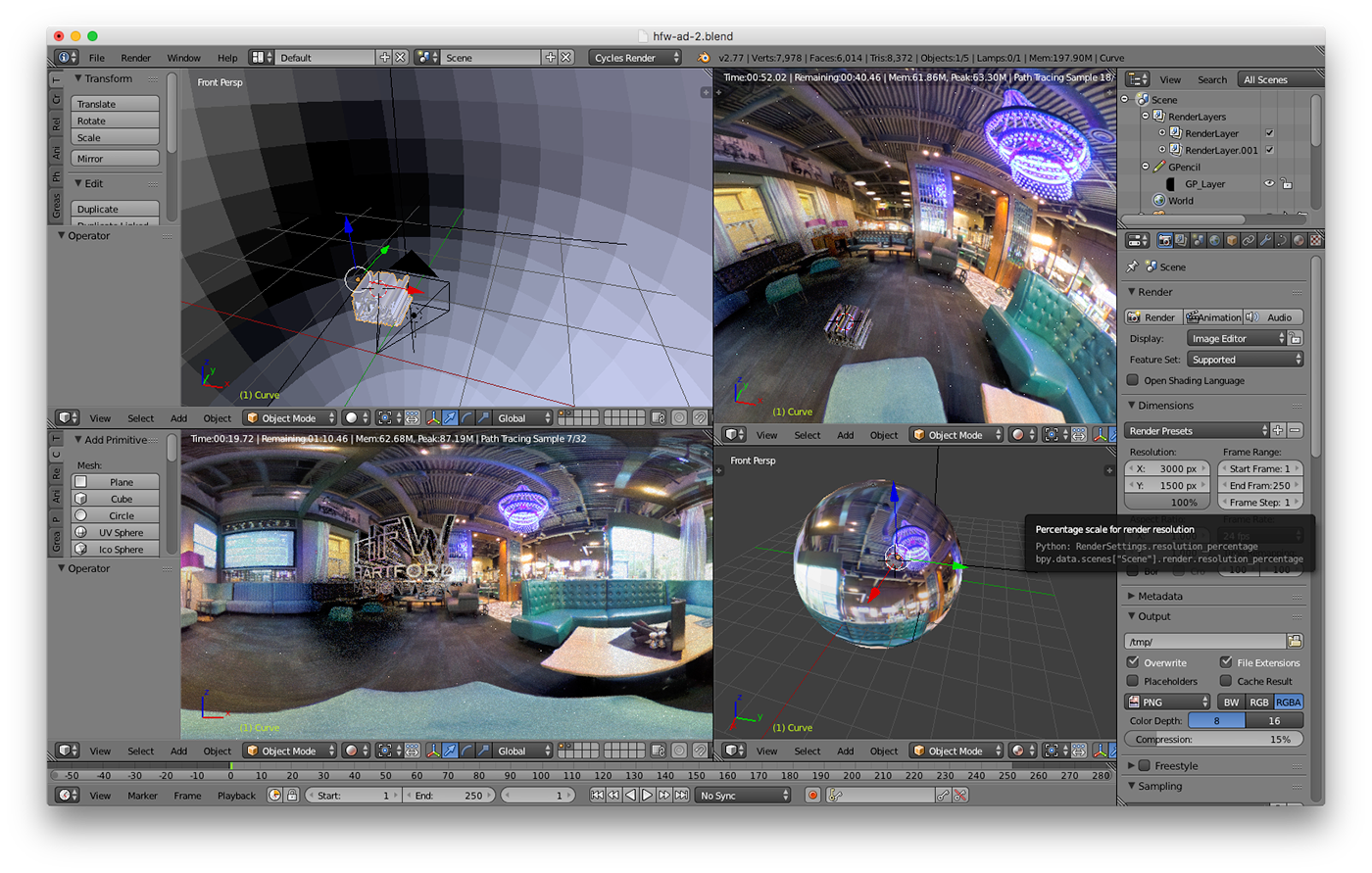1372x873 pixels.
Task: Jump to timeline end frame
Action: point(681,796)
